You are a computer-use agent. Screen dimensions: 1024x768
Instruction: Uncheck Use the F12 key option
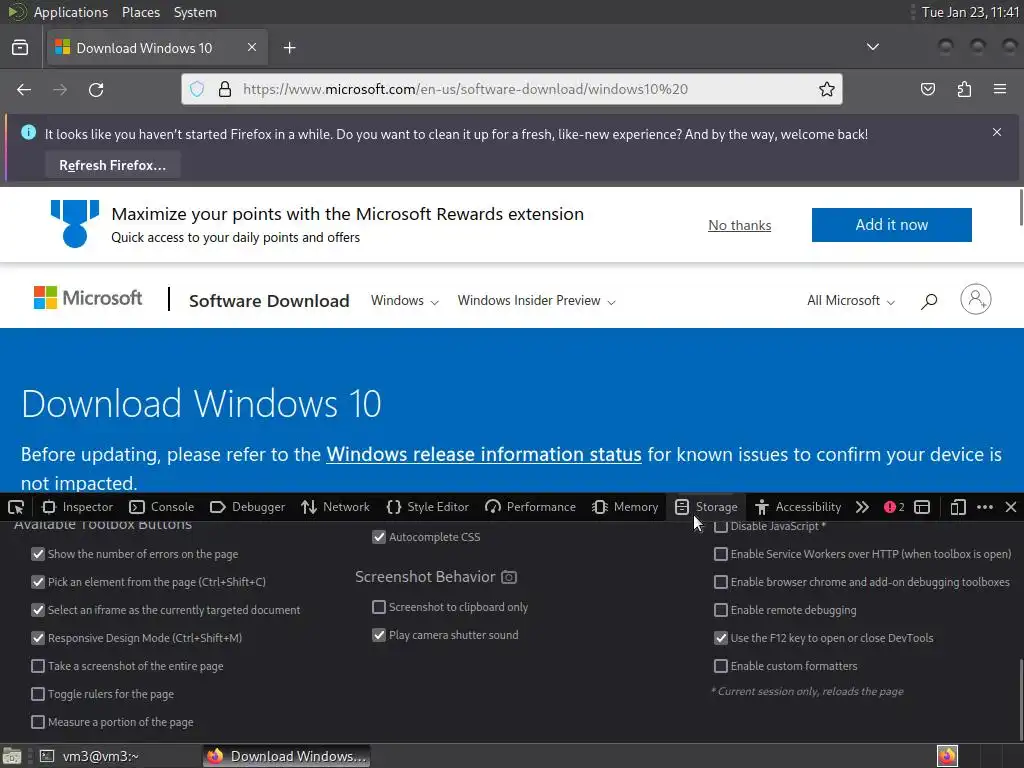(x=720, y=638)
